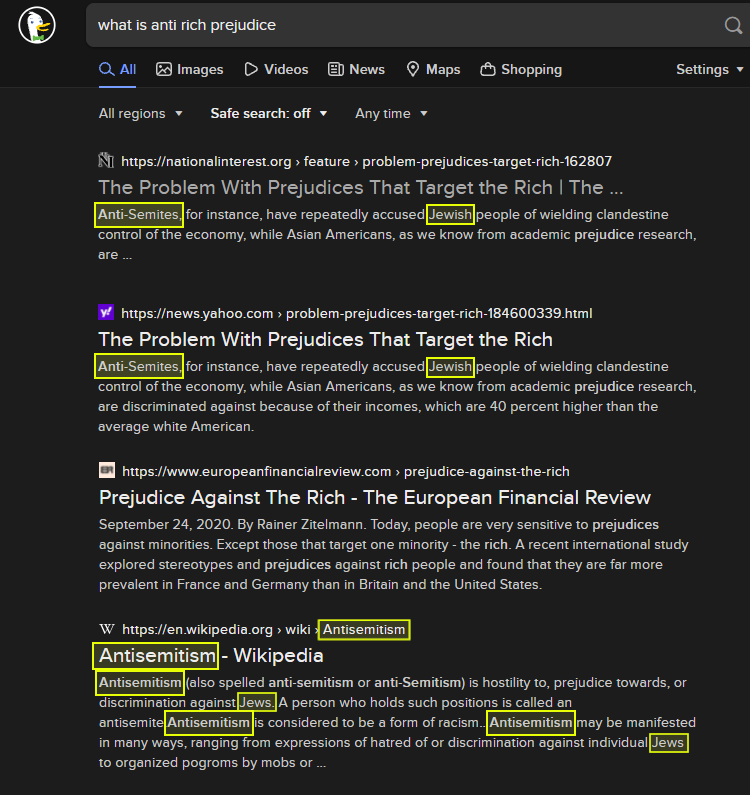This screenshot has height=795, width=750.
Task: Switch to the Shopping tab
Action: pyautogui.click(x=521, y=69)
